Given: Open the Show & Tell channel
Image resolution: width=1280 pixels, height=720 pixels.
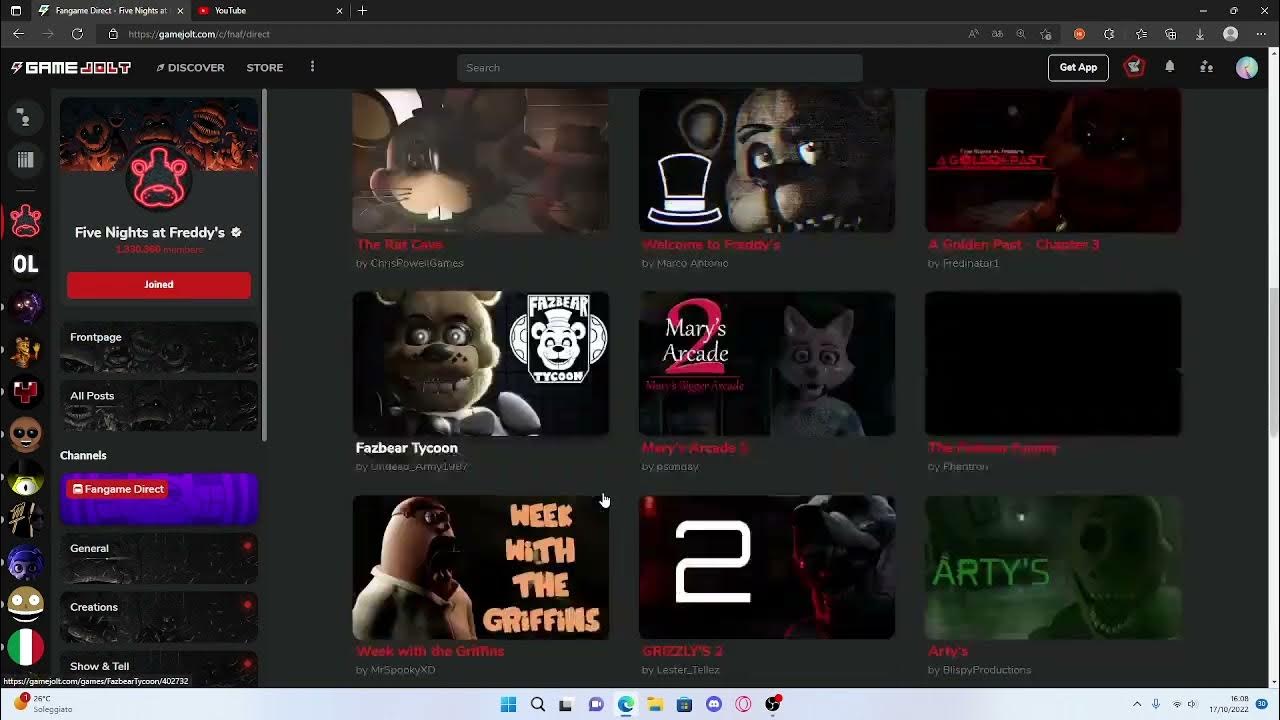Looking at the screenshot, I should (159, 668).
